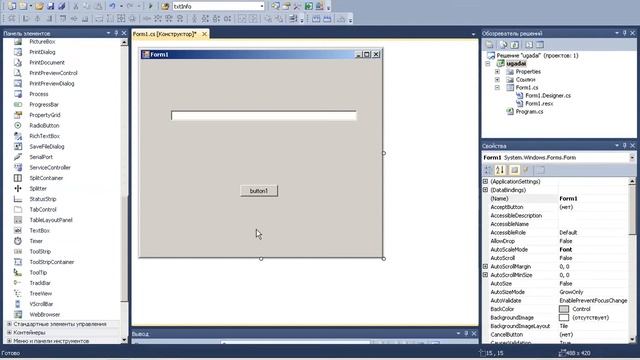Pin the Toolbox panel with pushpin
The width and height of the screenshot is (640, 360).
pyautogui.click(x=116, y=33)
